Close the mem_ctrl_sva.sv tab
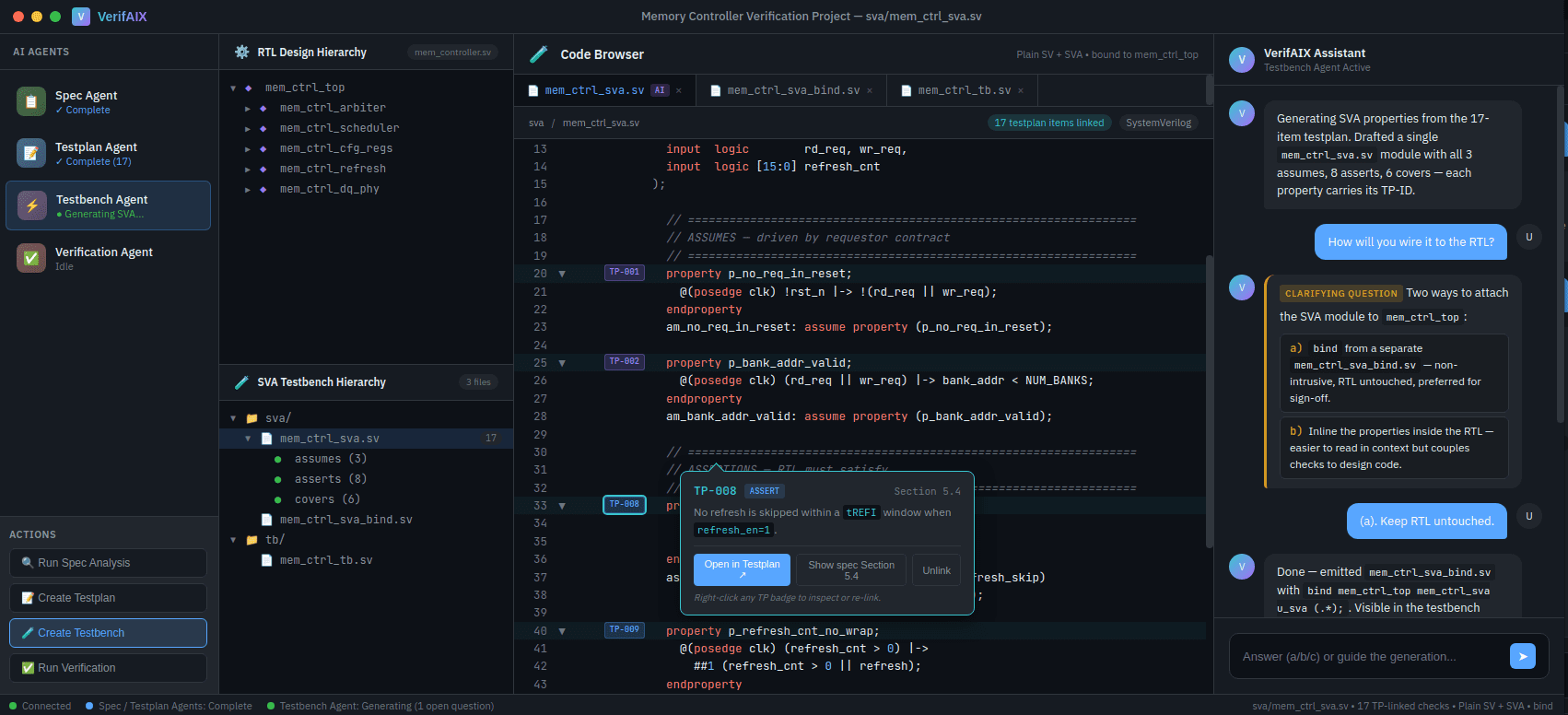 click(x=679, y=90)
